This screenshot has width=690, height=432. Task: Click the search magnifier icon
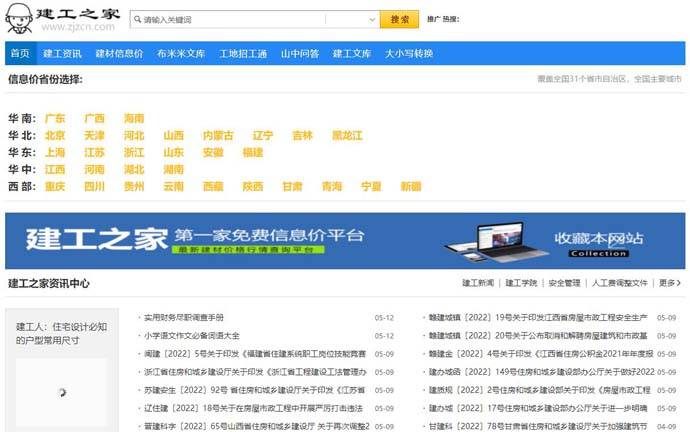pos(137,19)
